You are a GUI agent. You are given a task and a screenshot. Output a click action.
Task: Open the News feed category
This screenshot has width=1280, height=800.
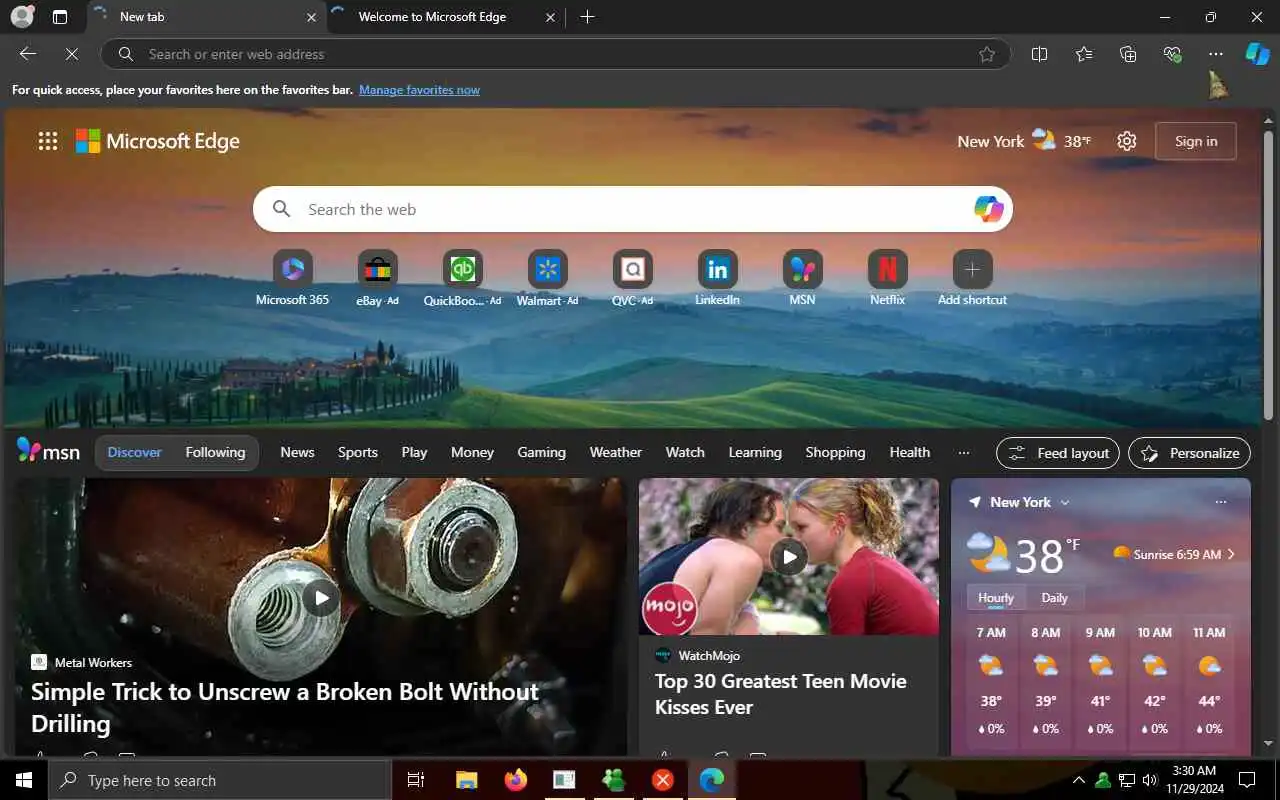[x=297, y=452]
